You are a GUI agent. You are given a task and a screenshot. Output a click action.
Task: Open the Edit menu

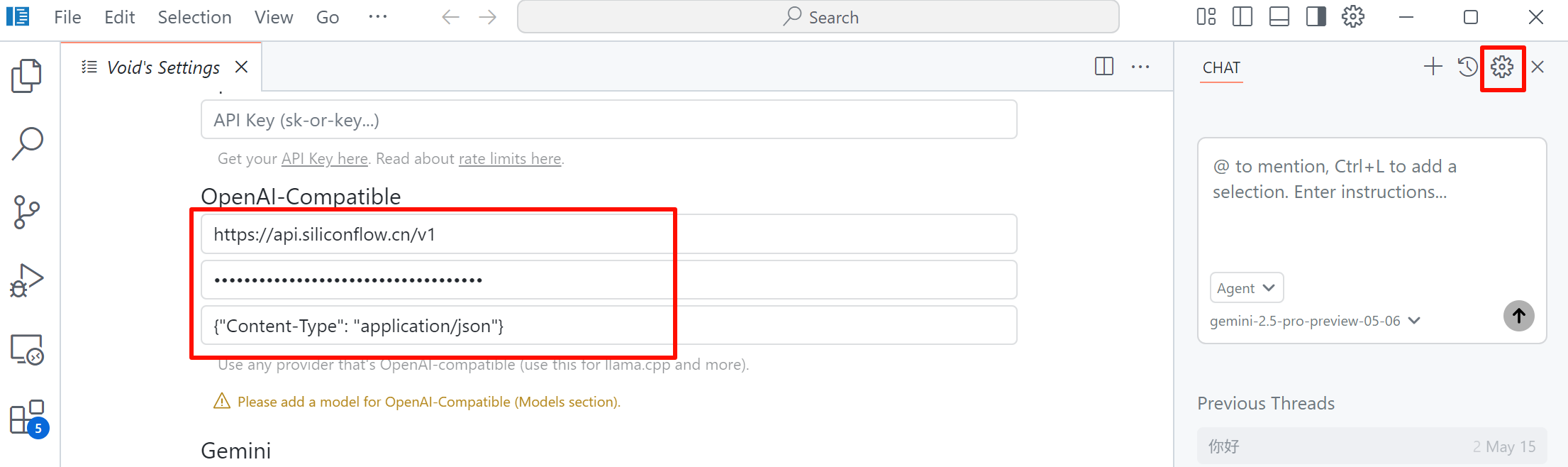[x=120, y=17]
